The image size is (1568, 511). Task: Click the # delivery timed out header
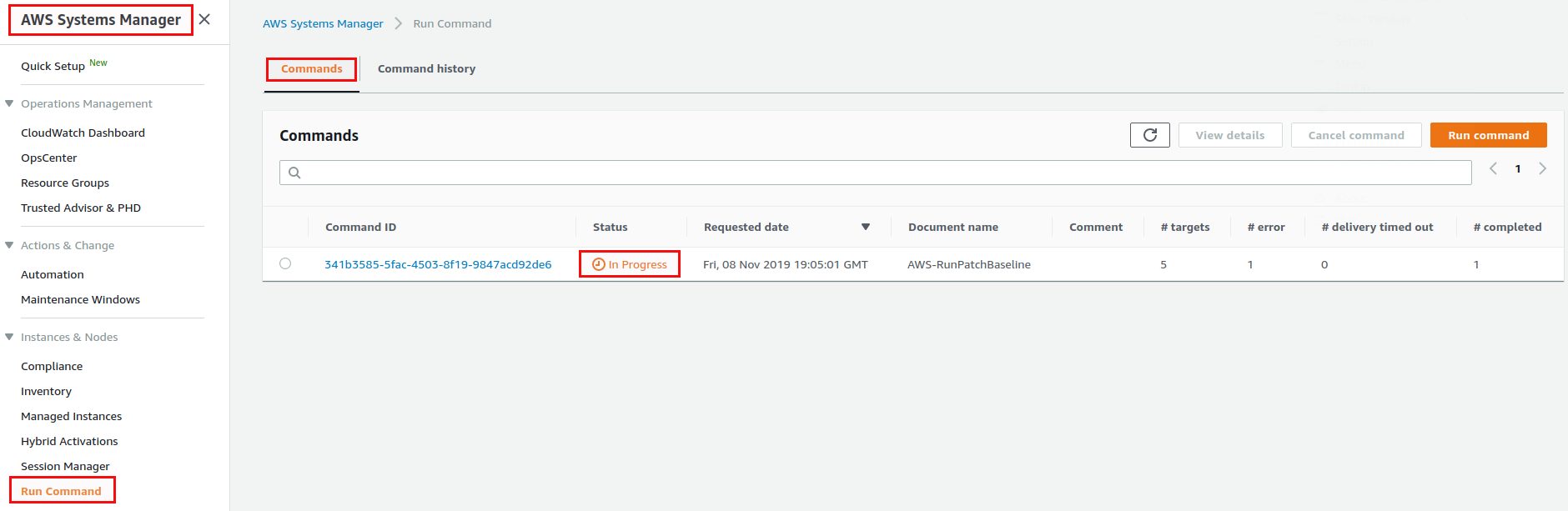coord(1377,227)
